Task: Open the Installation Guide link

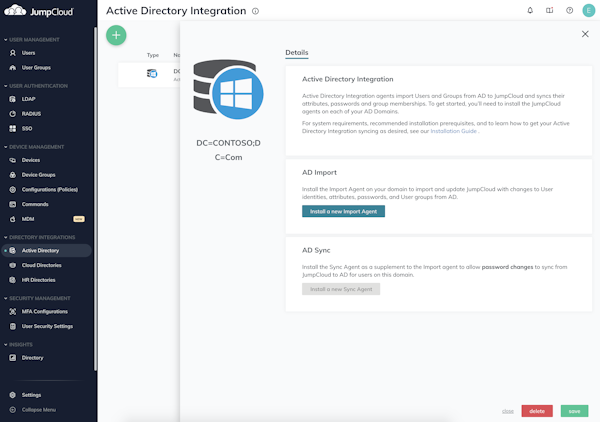Action: 454,131
